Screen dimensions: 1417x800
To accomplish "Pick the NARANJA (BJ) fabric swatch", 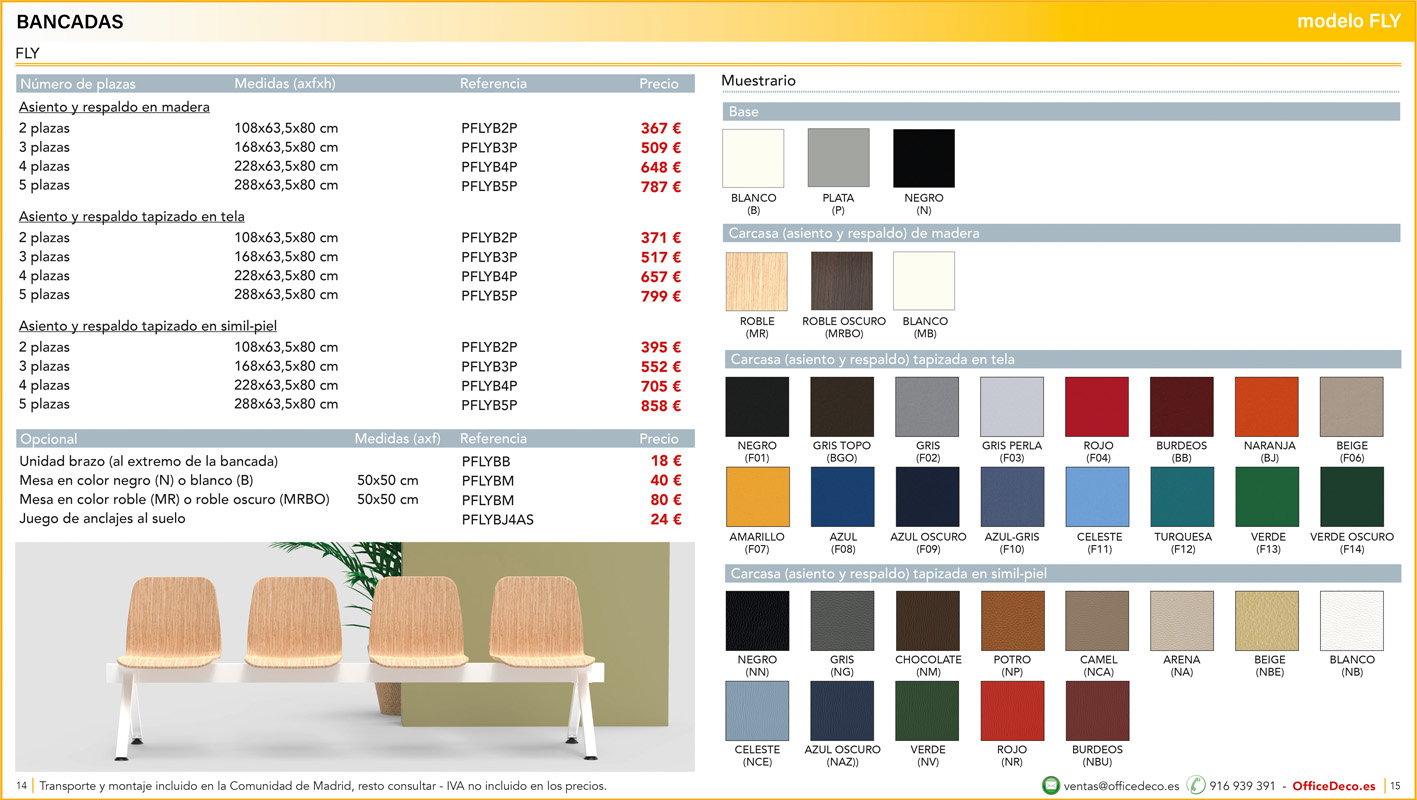I will [1267, 407].
